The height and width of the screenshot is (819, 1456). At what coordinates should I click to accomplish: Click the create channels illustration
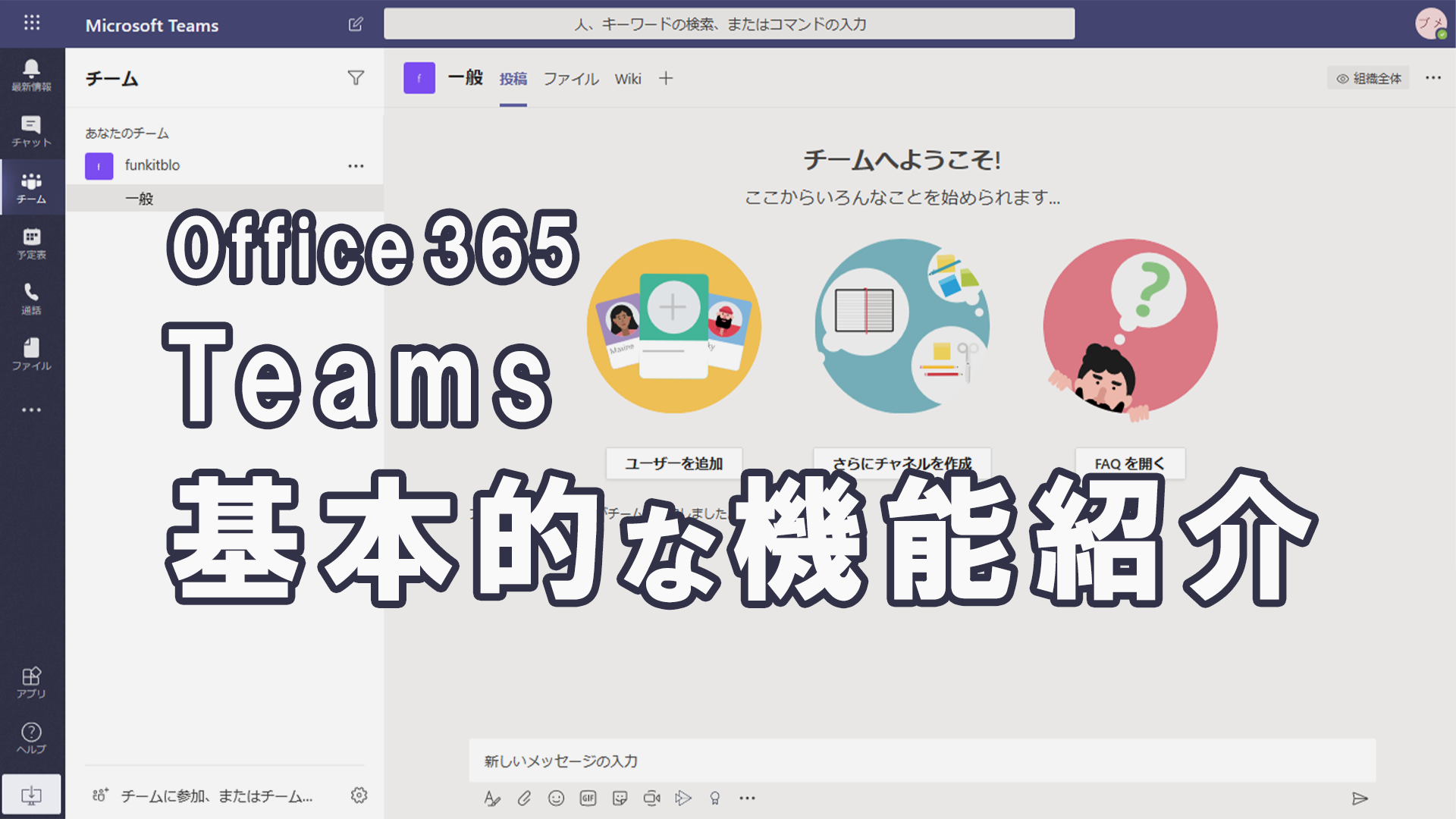tap(902, 326)
